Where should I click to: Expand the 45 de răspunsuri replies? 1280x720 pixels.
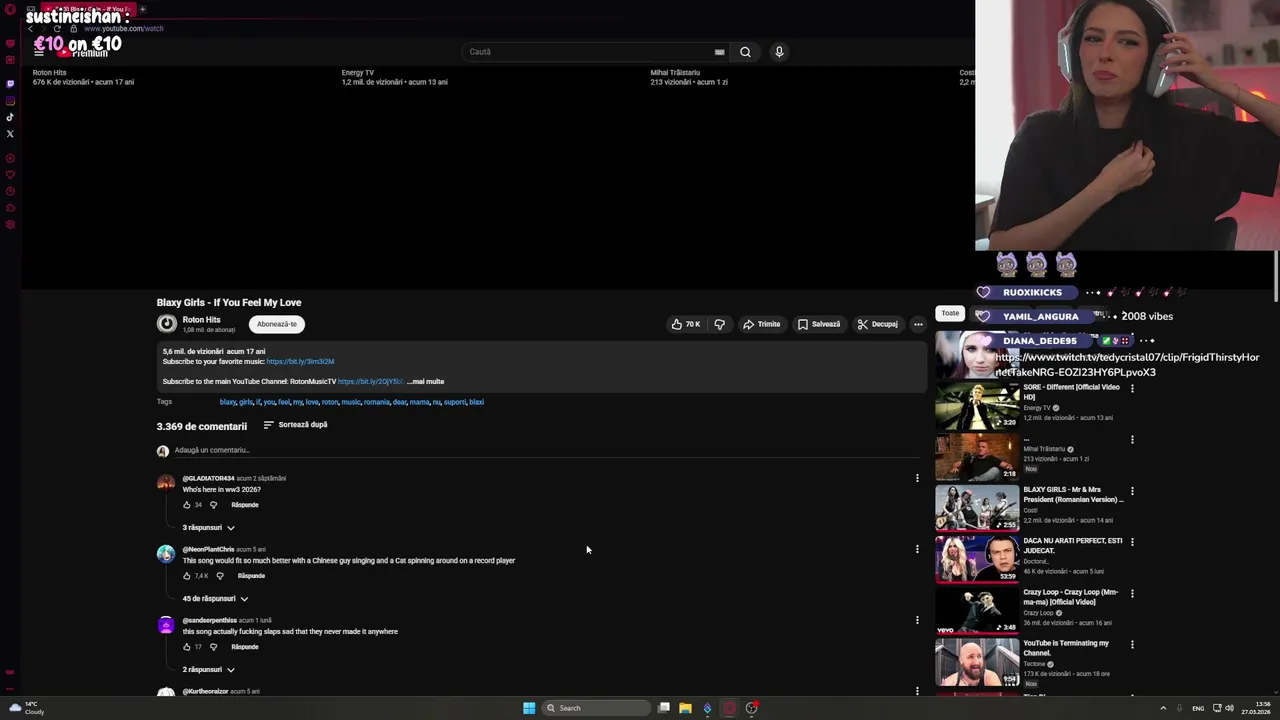pyautogui.click(x=215, y=599)
